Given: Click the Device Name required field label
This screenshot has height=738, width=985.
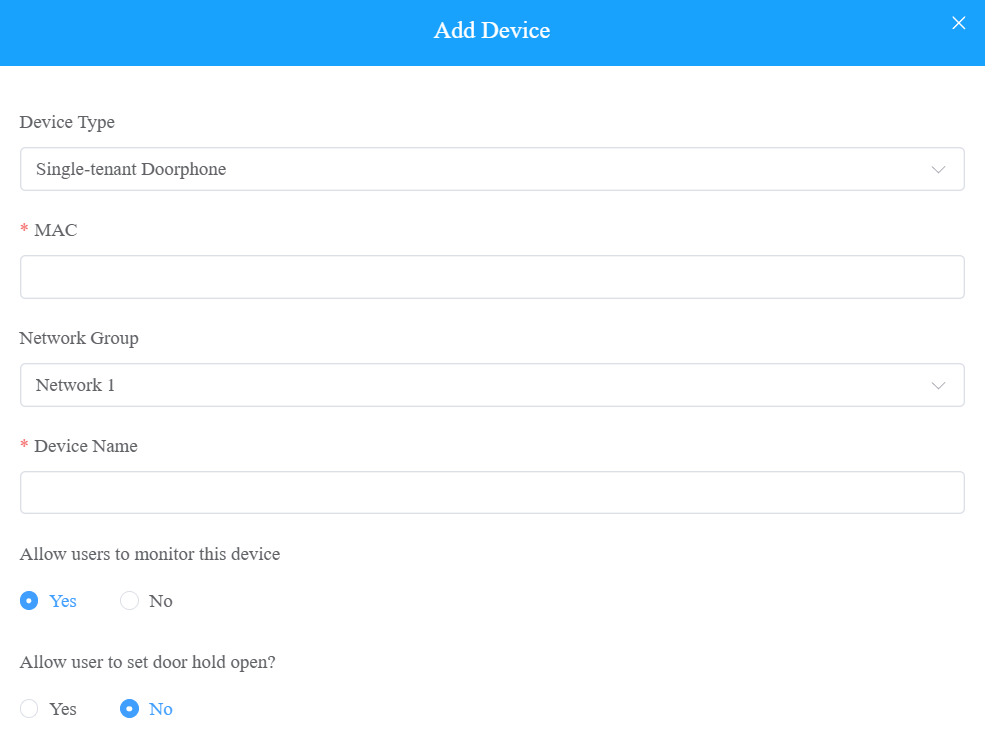Looking at the screenshot, I should [86, 446].
